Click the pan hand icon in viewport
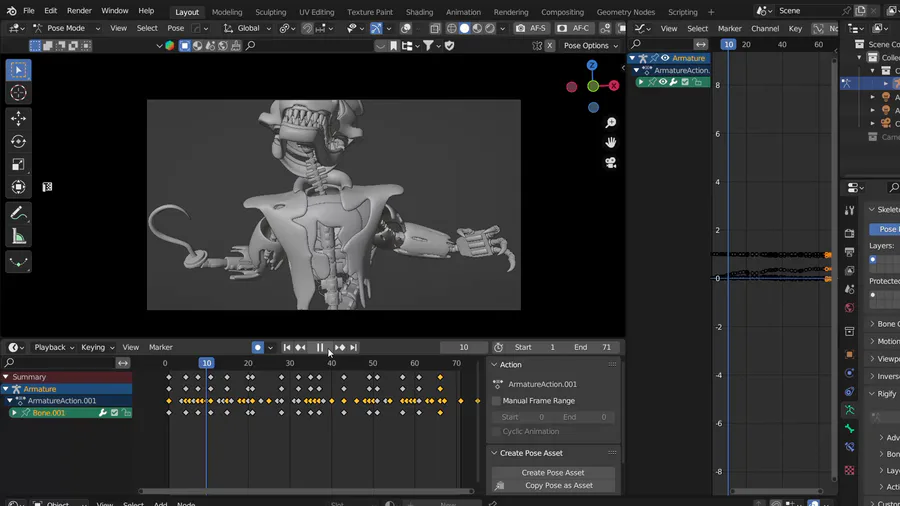This screenshot has width=900, height=506. pos(610,143)
